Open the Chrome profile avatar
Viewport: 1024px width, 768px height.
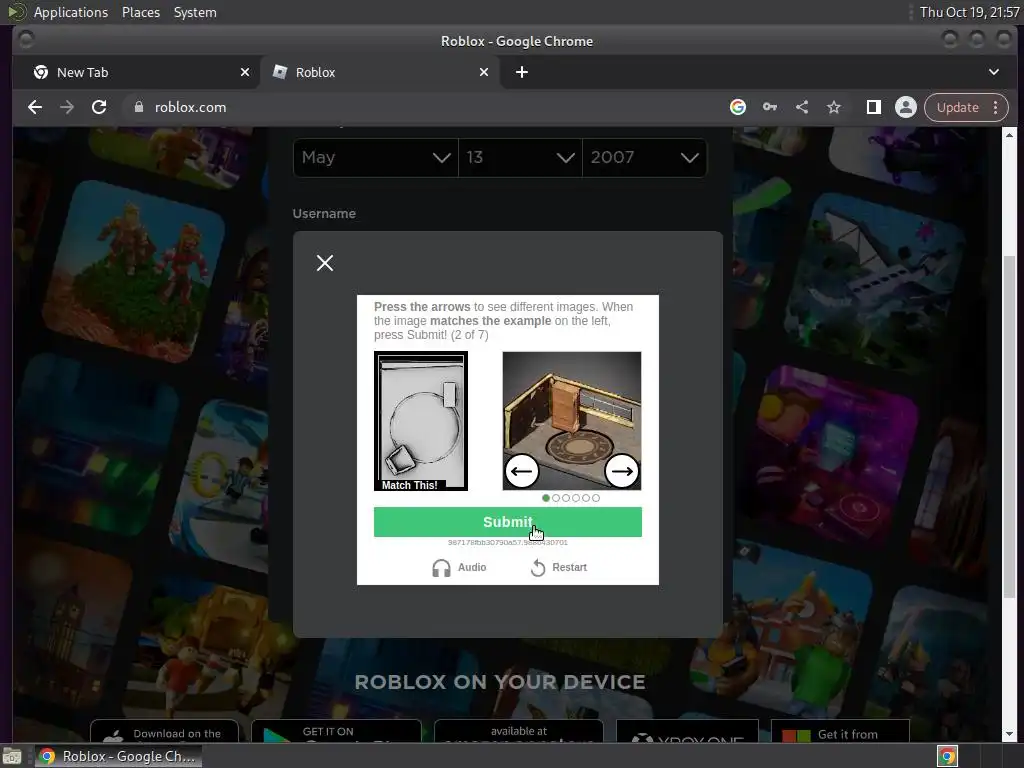pos(906,107)
